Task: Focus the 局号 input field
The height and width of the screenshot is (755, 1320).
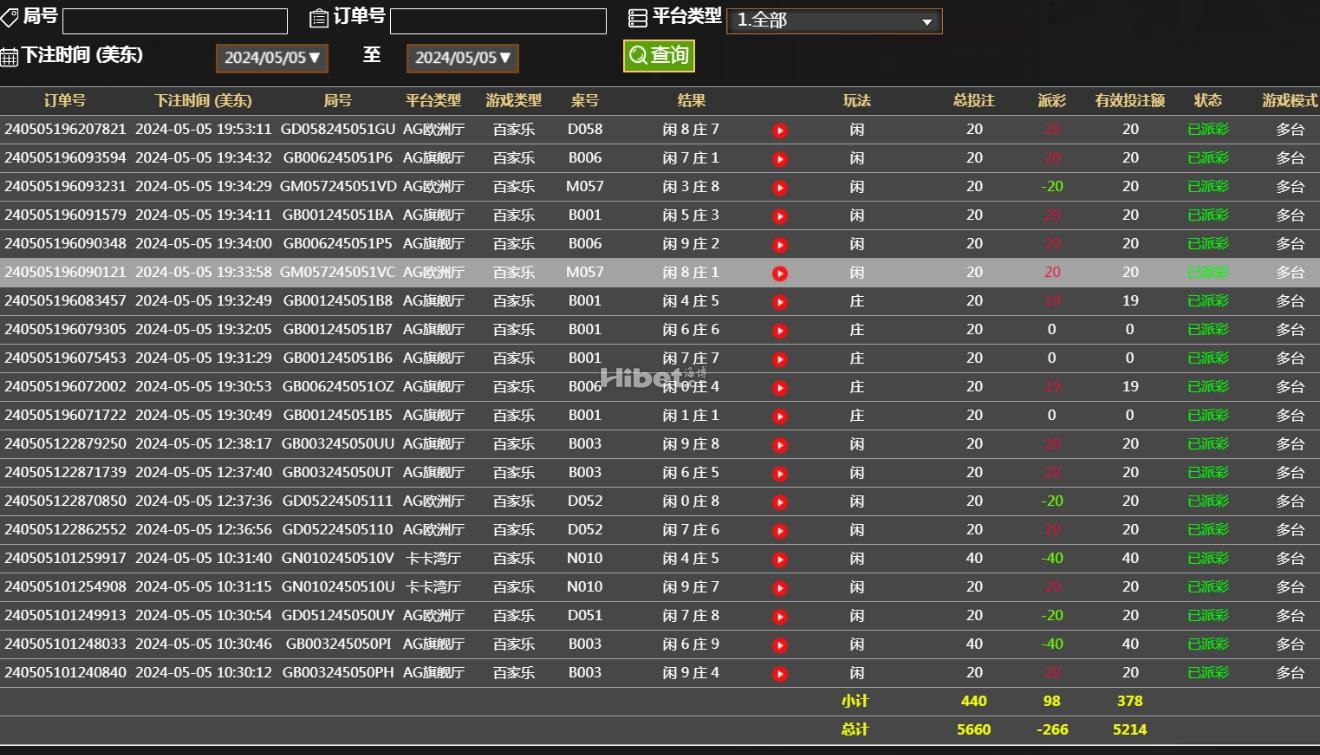Action: click(x=175, y=21)
